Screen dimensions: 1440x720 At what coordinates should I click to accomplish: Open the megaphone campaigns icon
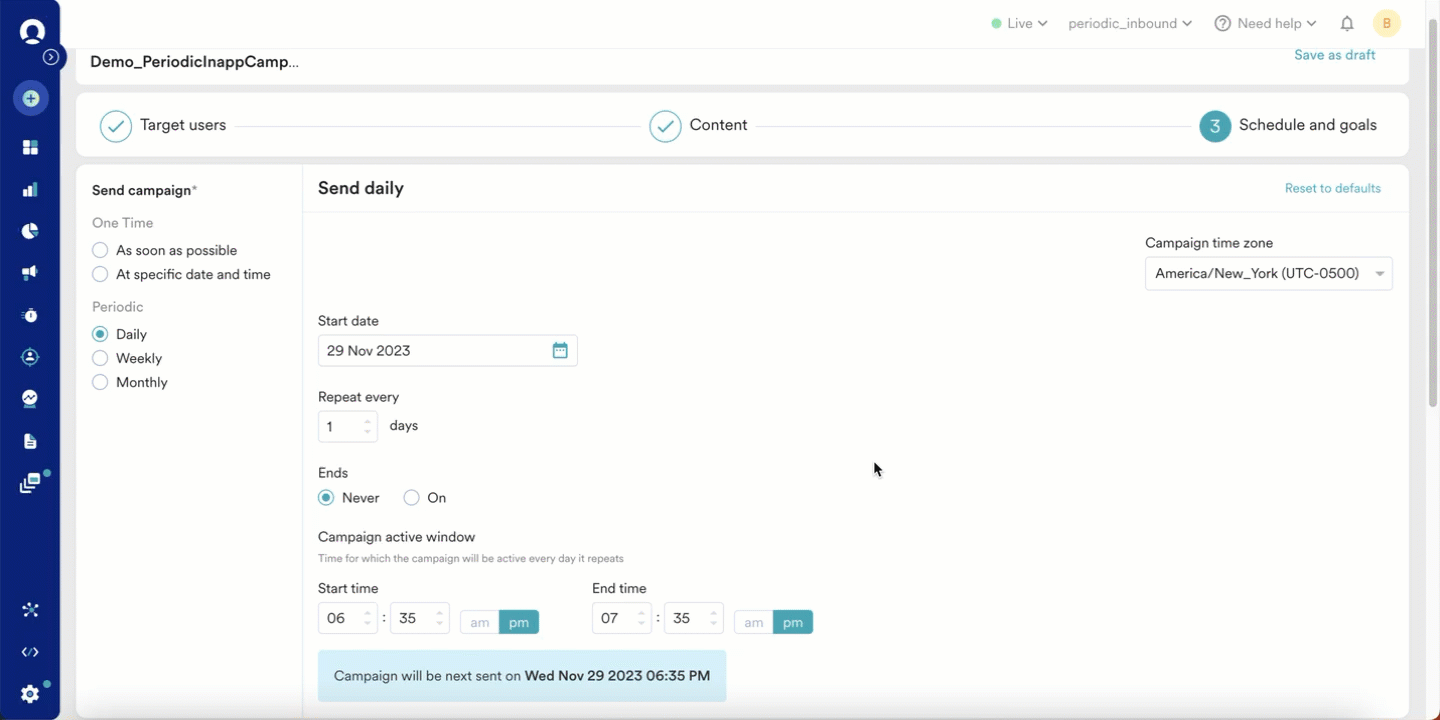pyautogui.click(x=30, y=272)
